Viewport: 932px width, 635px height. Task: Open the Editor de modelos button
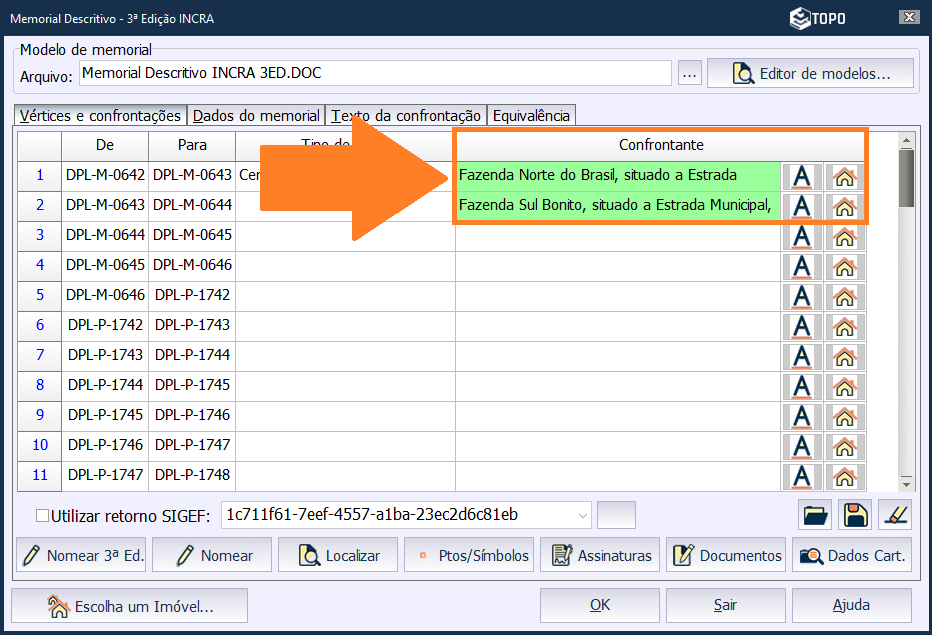[x=810, y=74]
